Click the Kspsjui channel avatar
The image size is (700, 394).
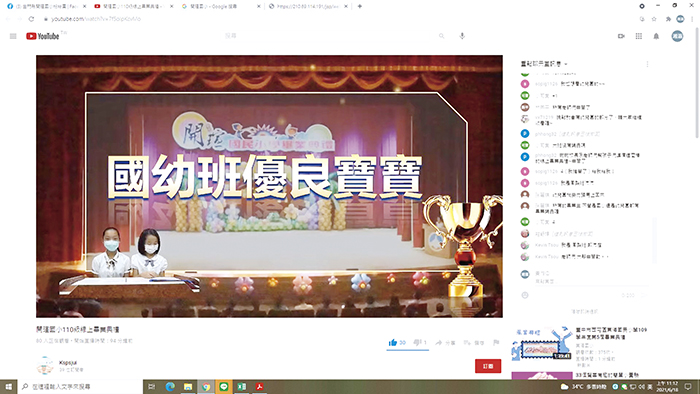(x=45, y=365)
